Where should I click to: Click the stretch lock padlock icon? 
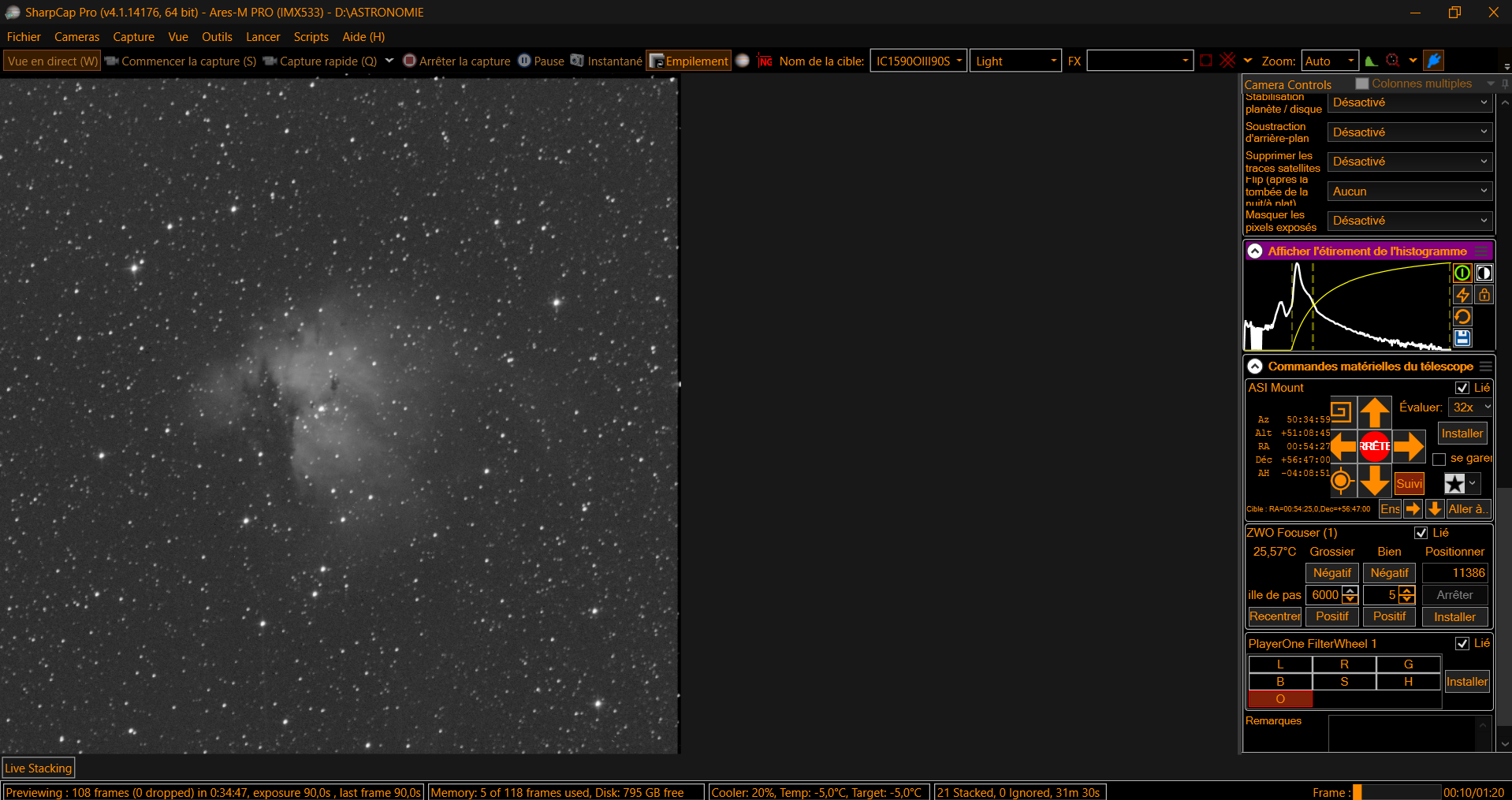pyautogui.click(x=1484, y=295)
